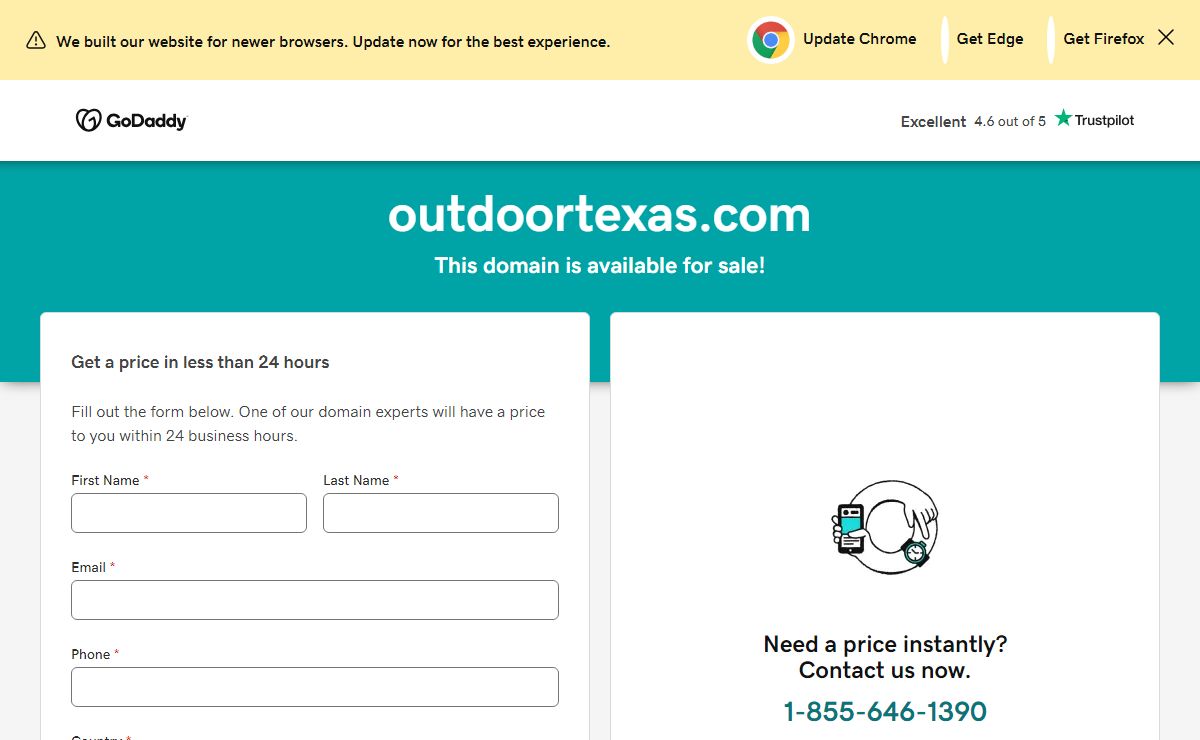This screenshot has width=1200, height=740.
Task: Call phone number 1-855-646-1390 link
Action: click(x=885, y=711)
